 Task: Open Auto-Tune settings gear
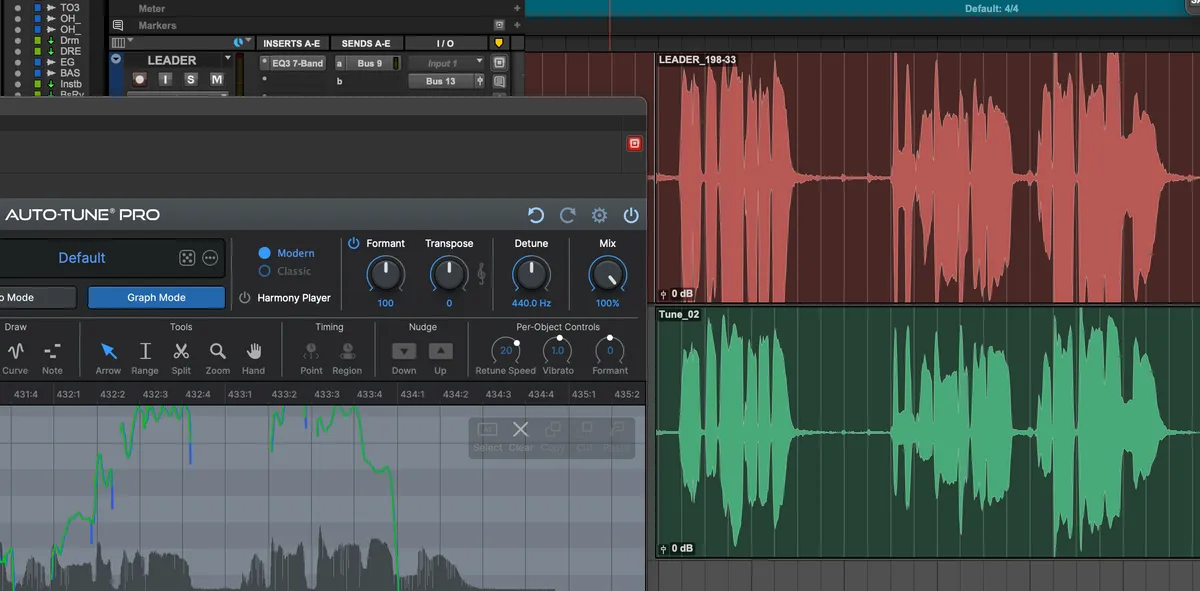(x=599, y=215)
